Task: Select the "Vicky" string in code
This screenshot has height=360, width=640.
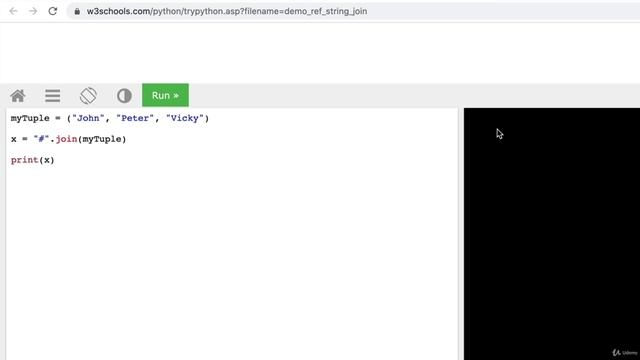Action: point(185,118)
